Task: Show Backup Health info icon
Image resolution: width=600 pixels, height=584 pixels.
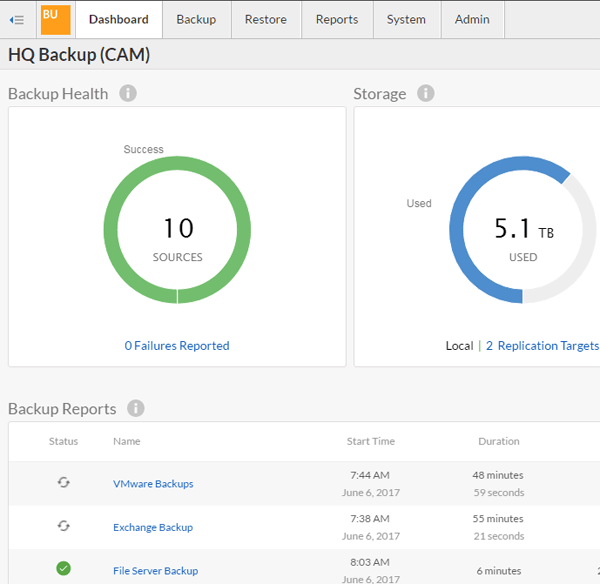Action: click(128, 93)
